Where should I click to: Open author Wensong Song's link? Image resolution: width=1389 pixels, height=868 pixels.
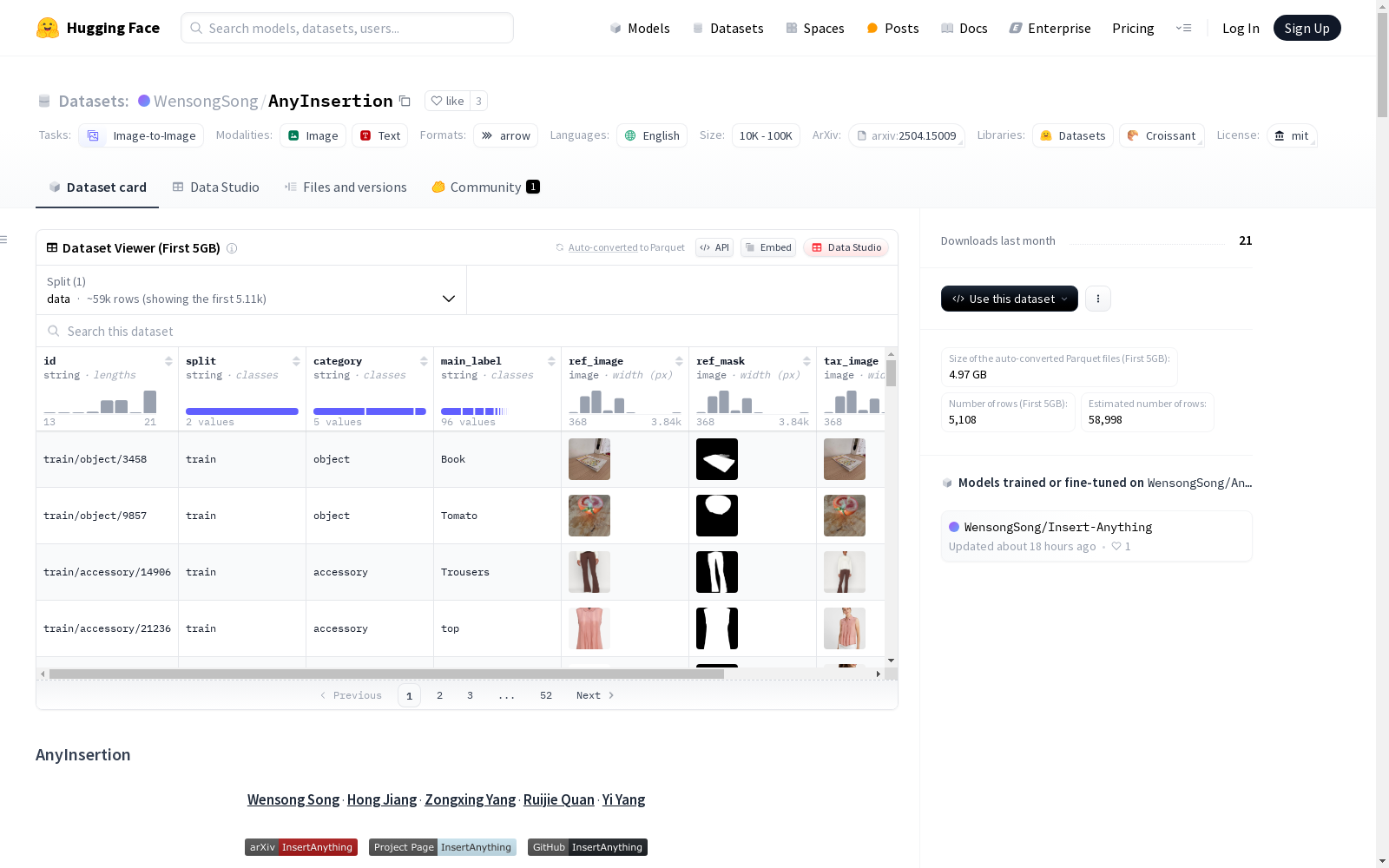[293, 799]
